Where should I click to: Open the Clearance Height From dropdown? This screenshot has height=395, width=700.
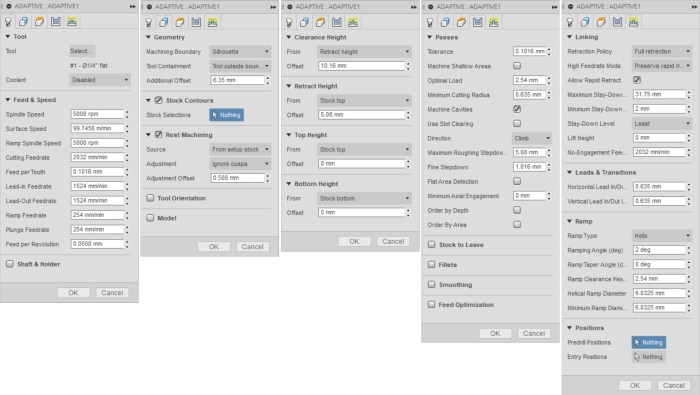[x=364, y=52]
